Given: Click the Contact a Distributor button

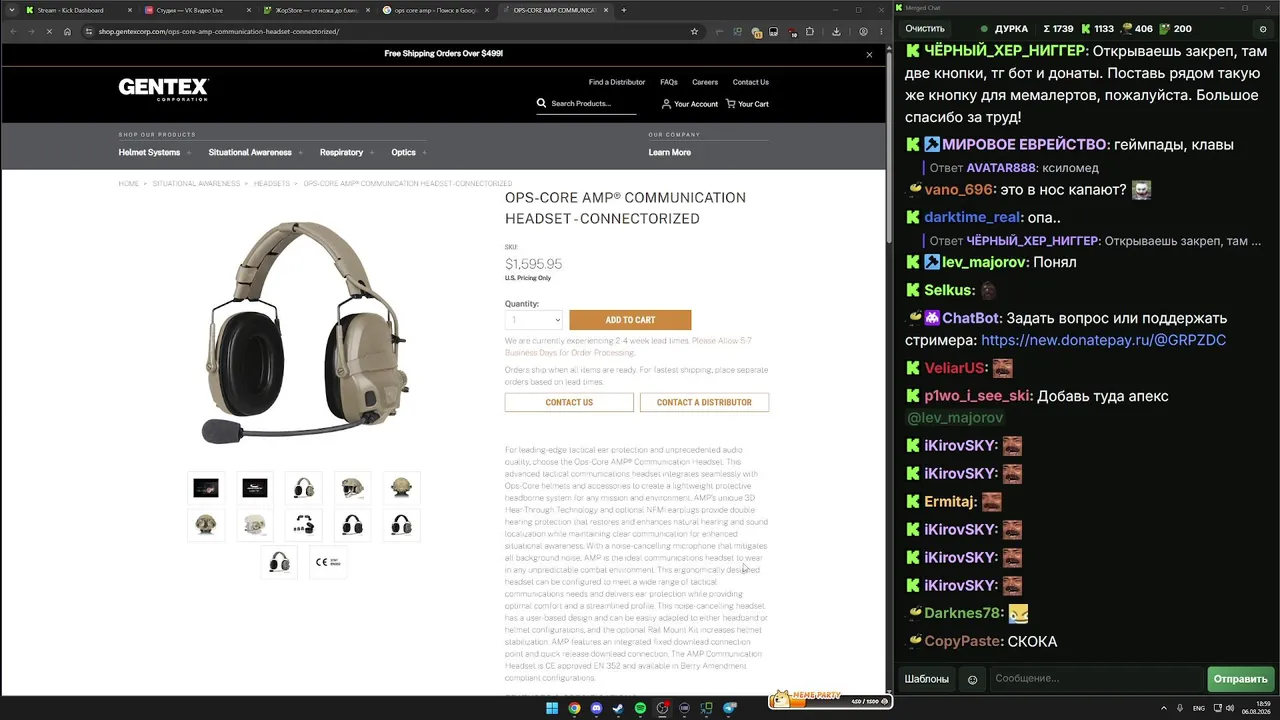Looking at the screenshot, I should [x=704, y=402].
